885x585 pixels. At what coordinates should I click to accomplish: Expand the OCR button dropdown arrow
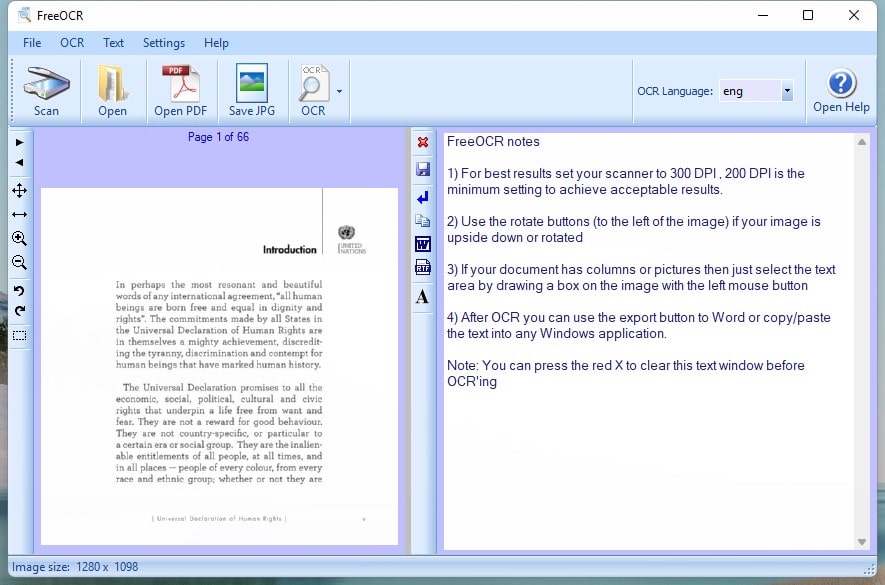(x=339, y=91)
